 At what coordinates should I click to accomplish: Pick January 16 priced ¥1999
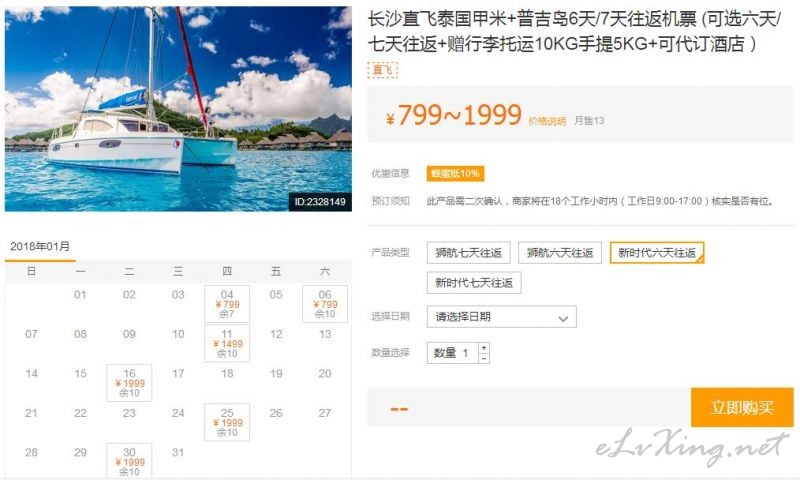[x=129, y=383]
